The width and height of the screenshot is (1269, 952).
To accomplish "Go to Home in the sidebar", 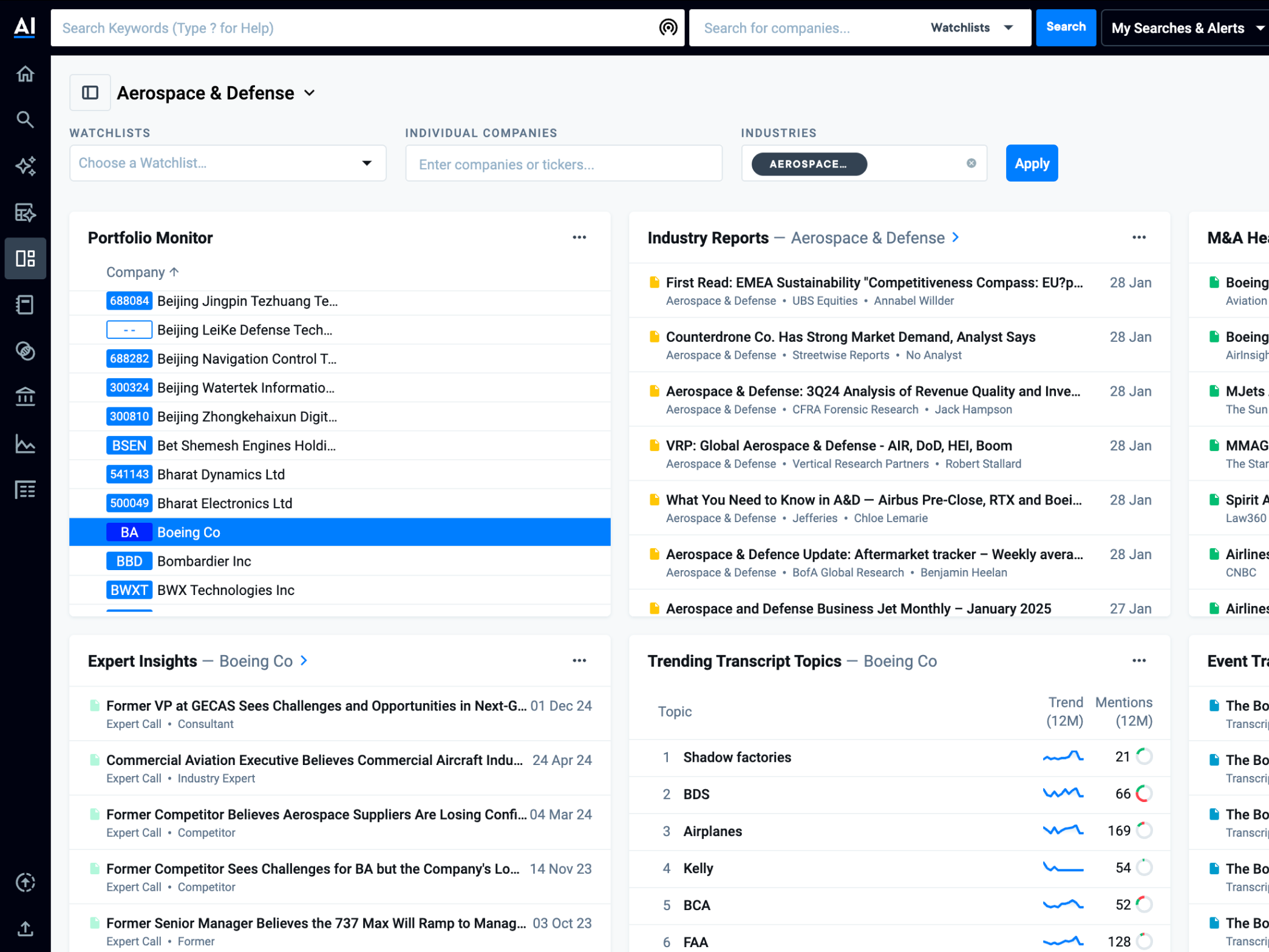I will [25, 73].
